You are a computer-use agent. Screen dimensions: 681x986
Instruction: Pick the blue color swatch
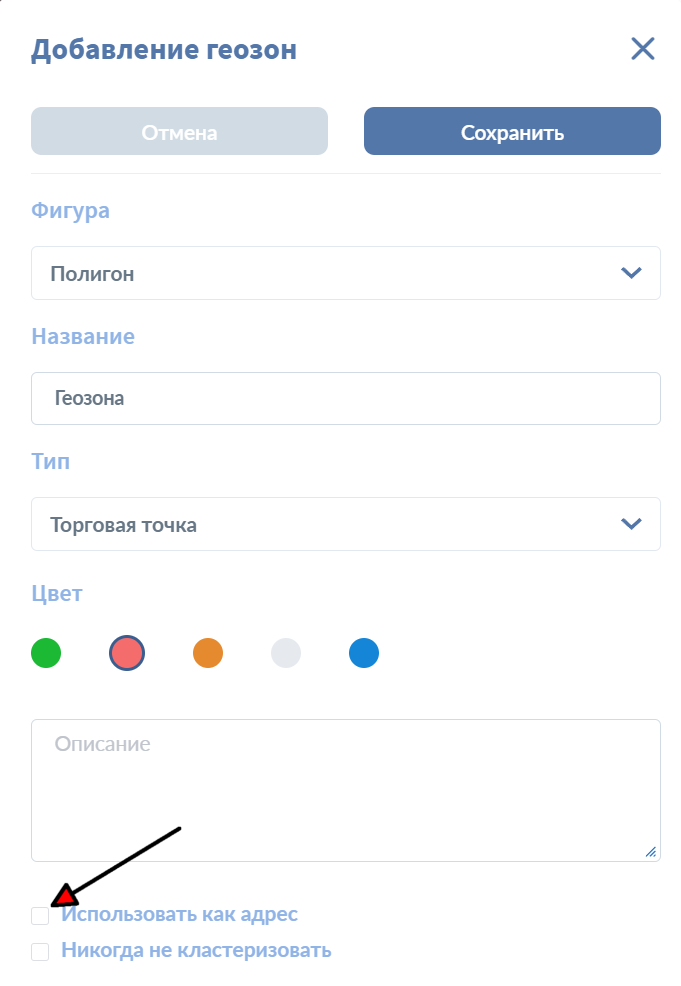(x=364, y=654)
